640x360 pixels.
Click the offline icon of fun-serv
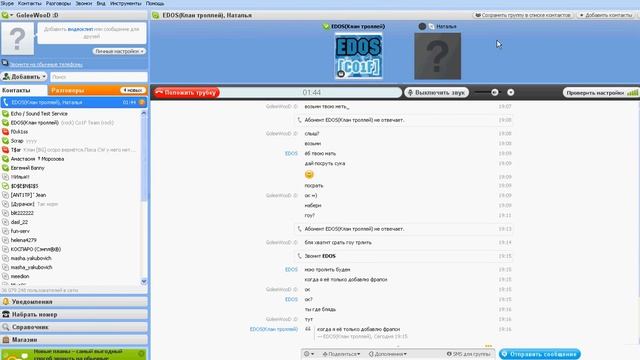point(5,231)
